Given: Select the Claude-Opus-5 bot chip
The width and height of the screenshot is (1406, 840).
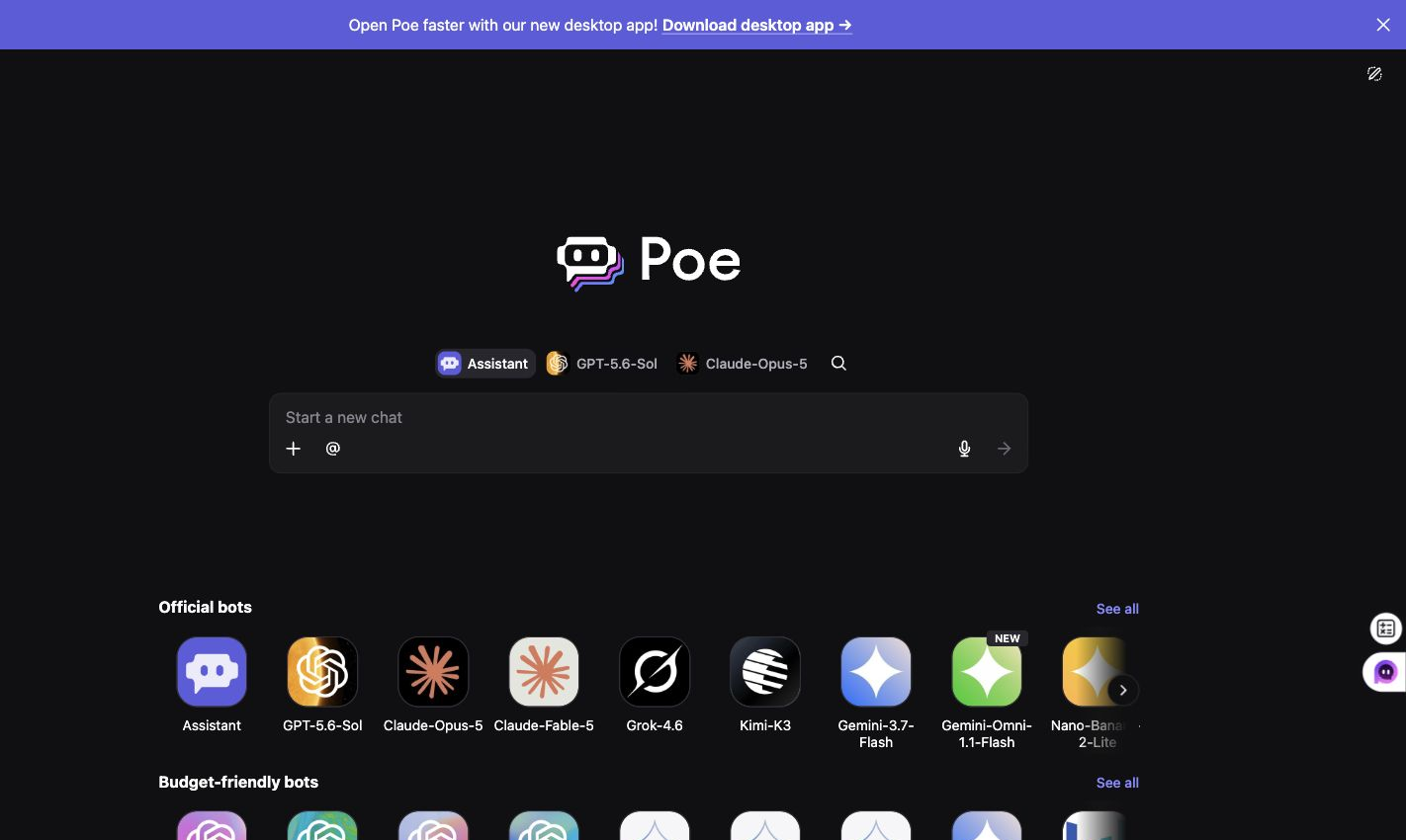Looking at the screenshot, I should [742, 364].
